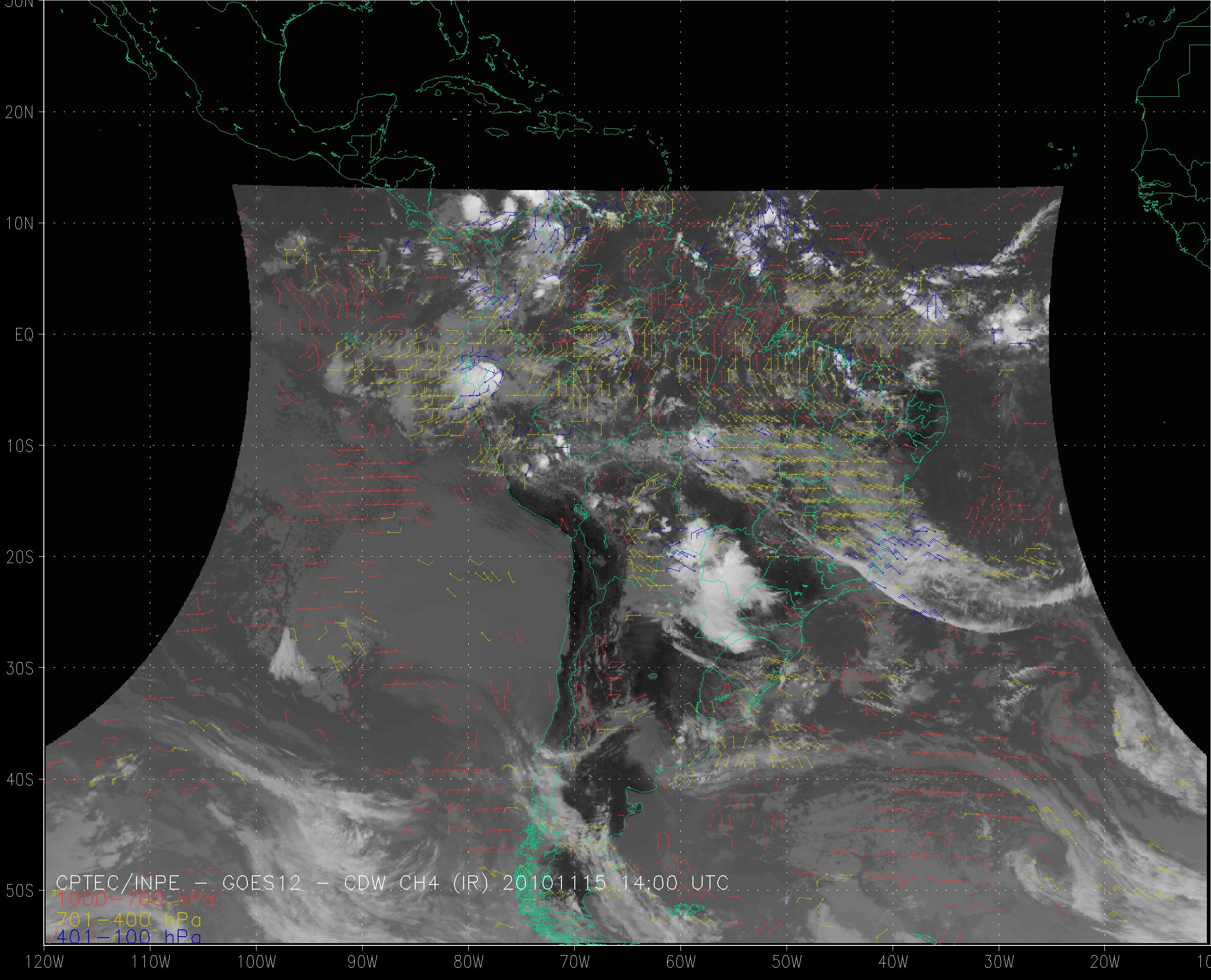Click the 120W longitude axis label
Screen dimensions: 1211x980
[45, 962]
